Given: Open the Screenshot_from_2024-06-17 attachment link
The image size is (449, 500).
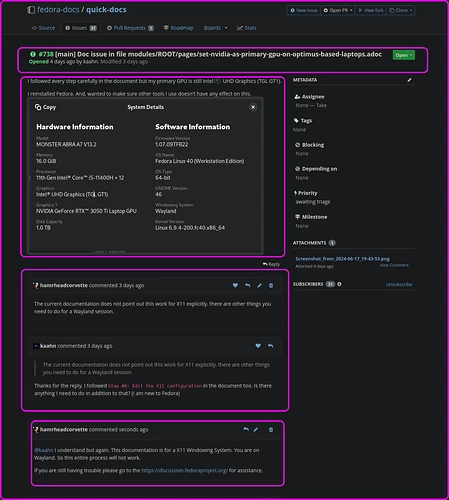Looking at the screenshot, I should tap(342, 259).
